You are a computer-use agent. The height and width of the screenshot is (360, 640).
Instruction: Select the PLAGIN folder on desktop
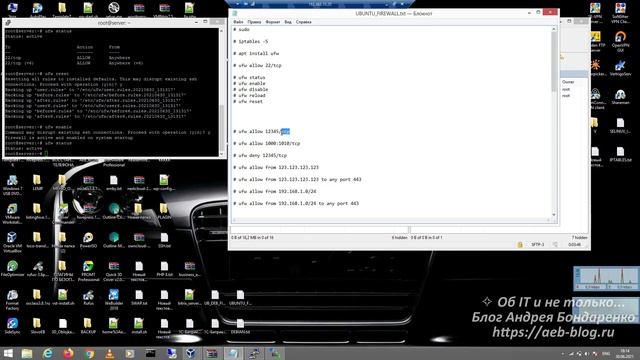[x=164, y=211]
